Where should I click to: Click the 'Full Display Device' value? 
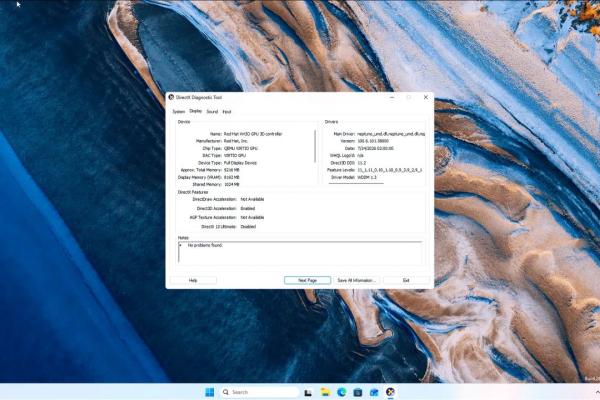point(240,163)
